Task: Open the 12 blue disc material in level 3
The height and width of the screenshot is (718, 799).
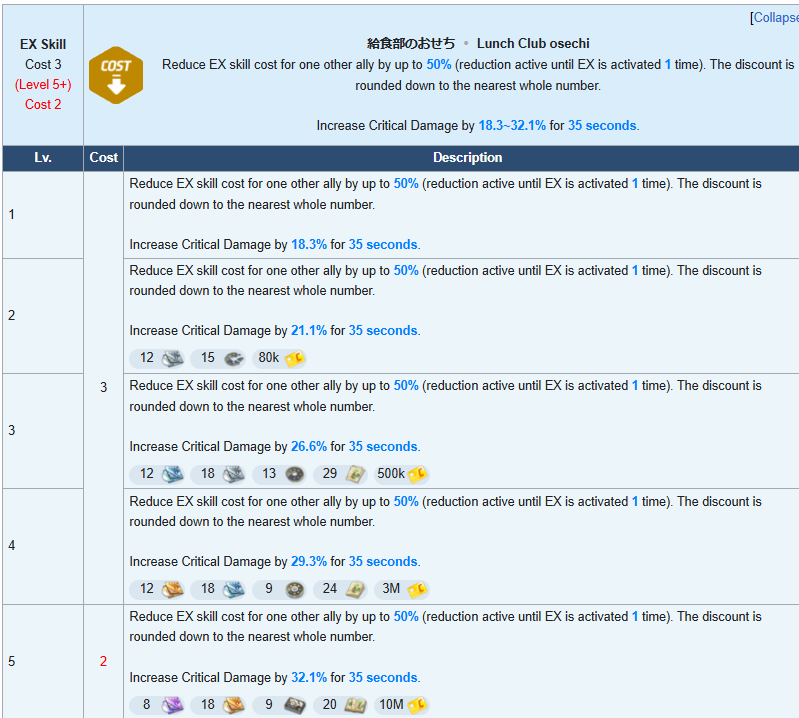Action: tap(156, 474)
